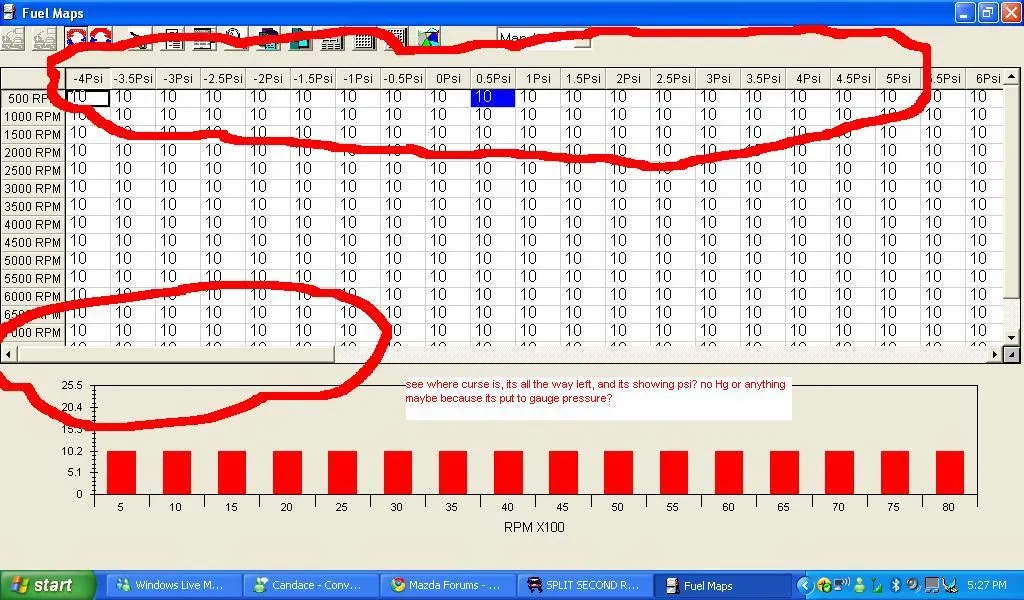Open the colorful 3D graph view icon
The height and width of the screenshot is (600, 1024).
(429, 39)
